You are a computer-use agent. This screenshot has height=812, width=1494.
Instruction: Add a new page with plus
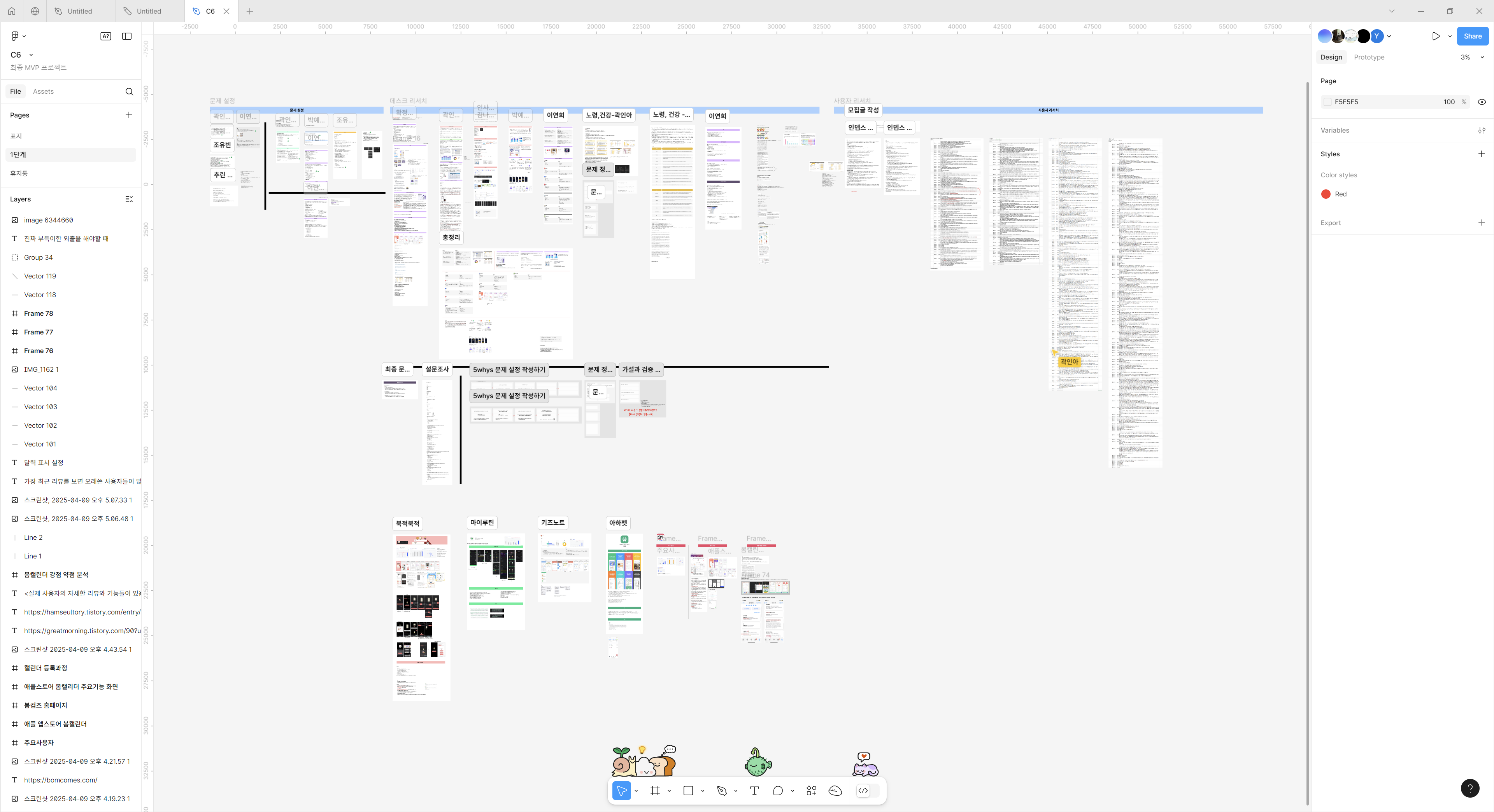coord(129,115)
